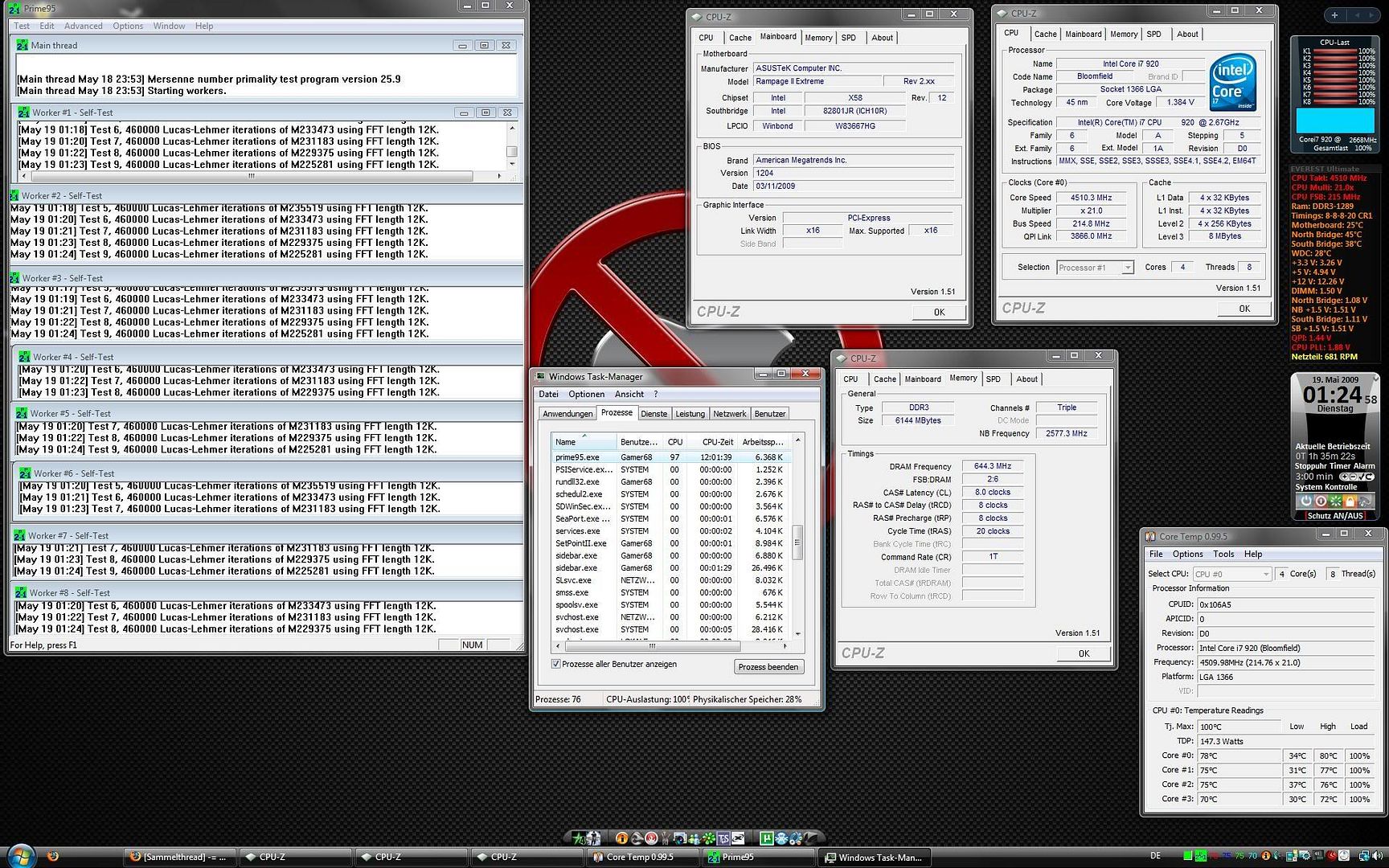Open Task Manager Ansicht menu

click(x=629, y=394)
